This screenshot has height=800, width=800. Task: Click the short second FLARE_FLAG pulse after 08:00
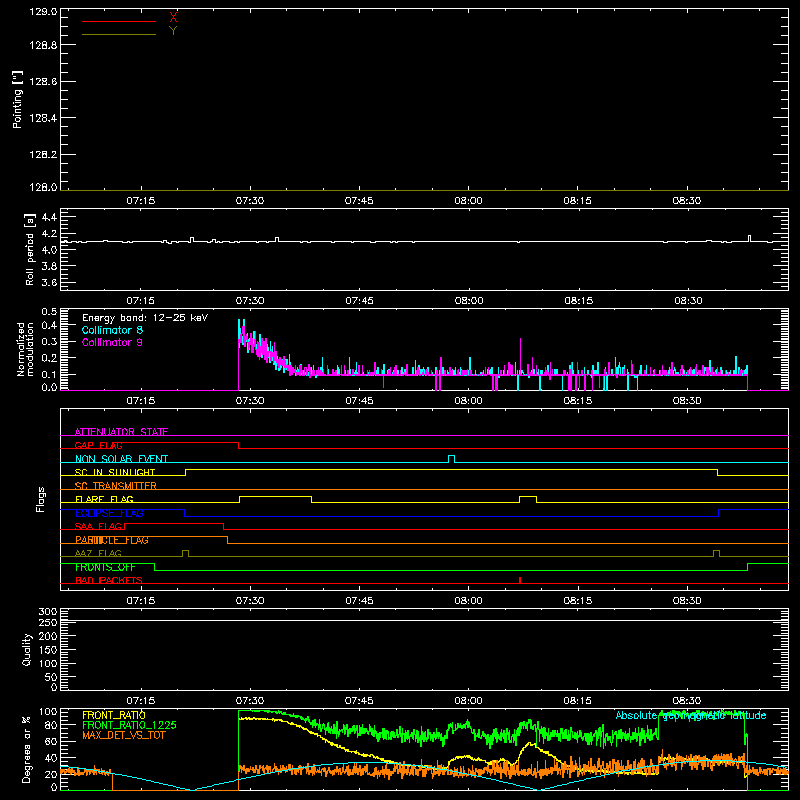pyautogui.click(x=528, y=496)
